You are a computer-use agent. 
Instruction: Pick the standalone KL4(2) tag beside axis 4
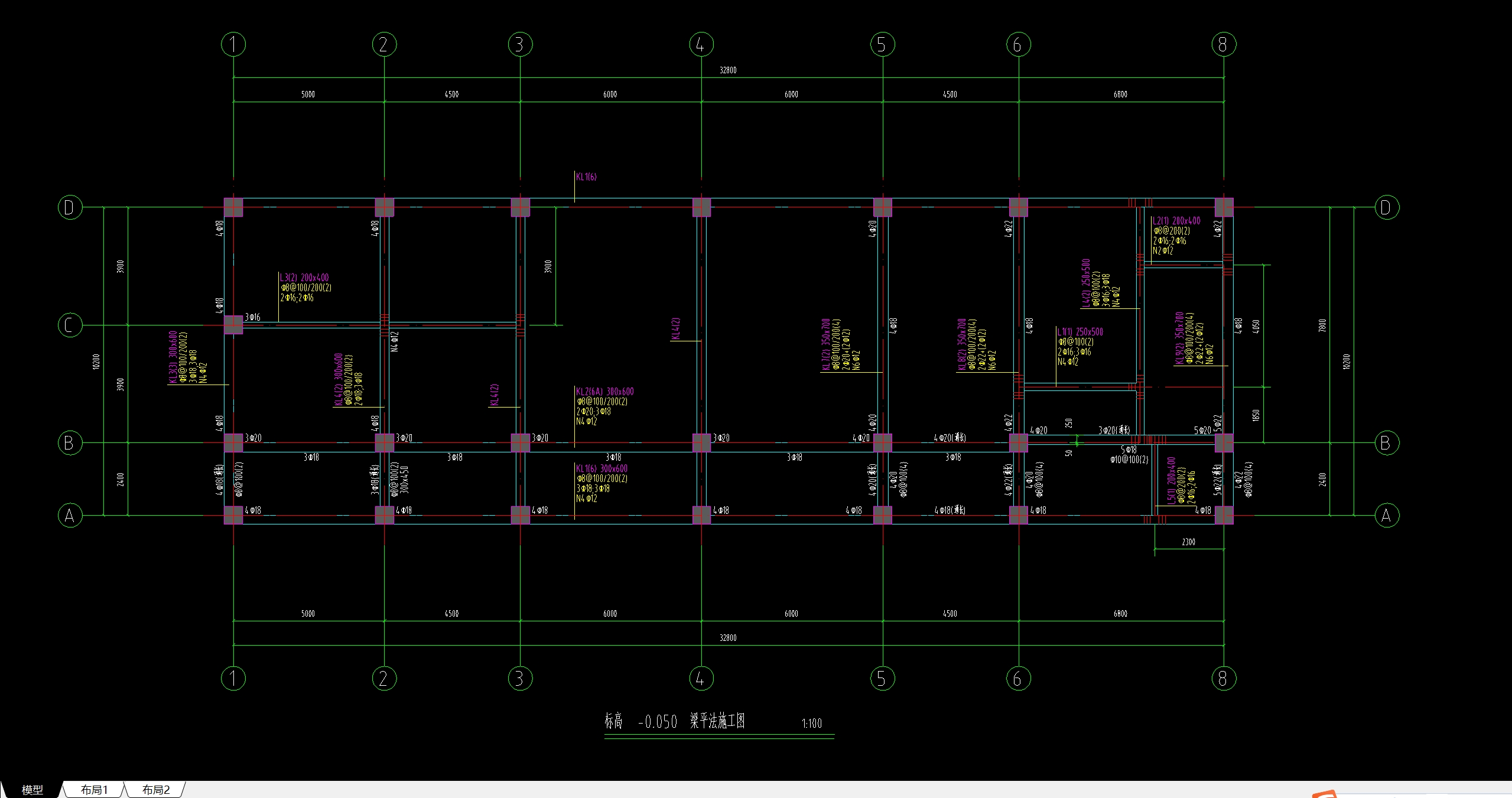[675, 329]
